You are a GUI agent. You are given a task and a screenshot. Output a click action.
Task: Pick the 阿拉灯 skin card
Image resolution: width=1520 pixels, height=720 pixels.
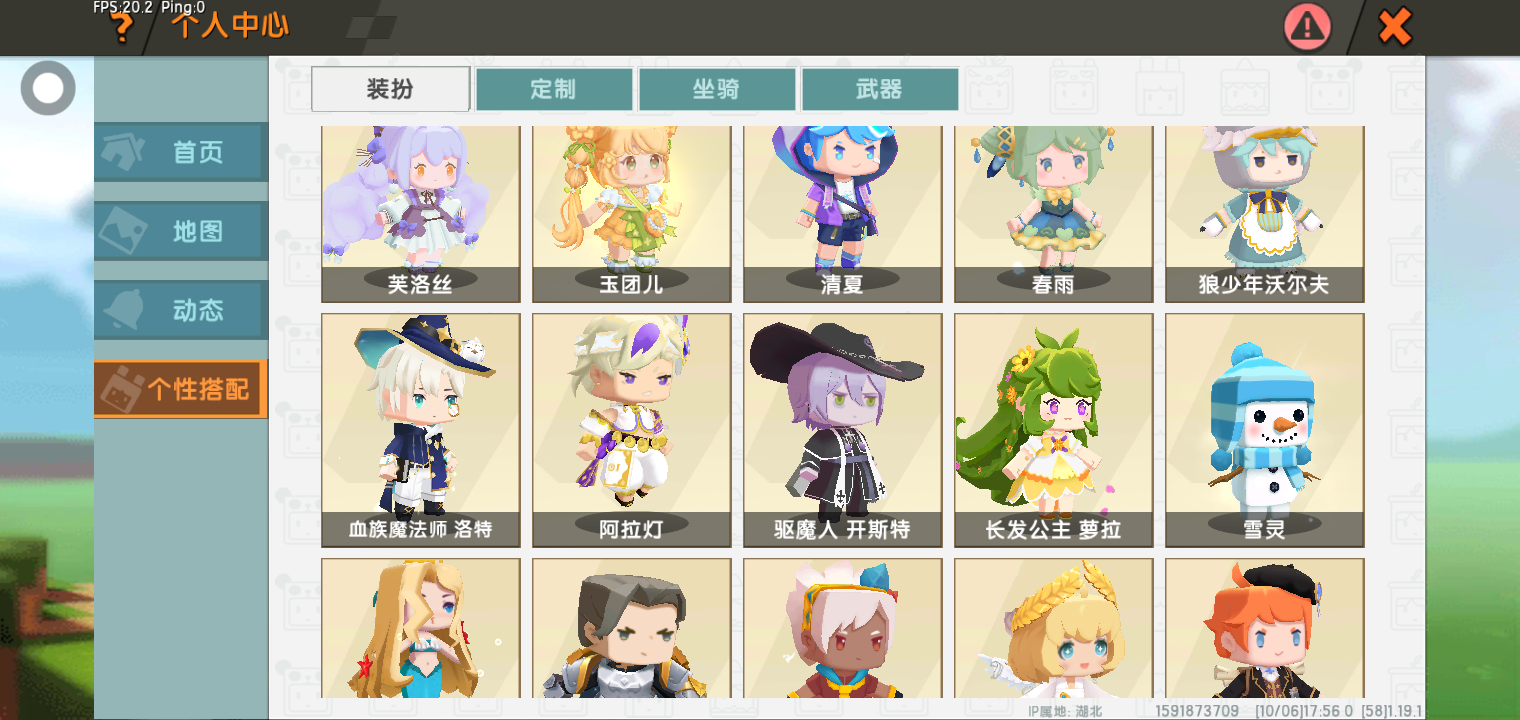point(632,430)
